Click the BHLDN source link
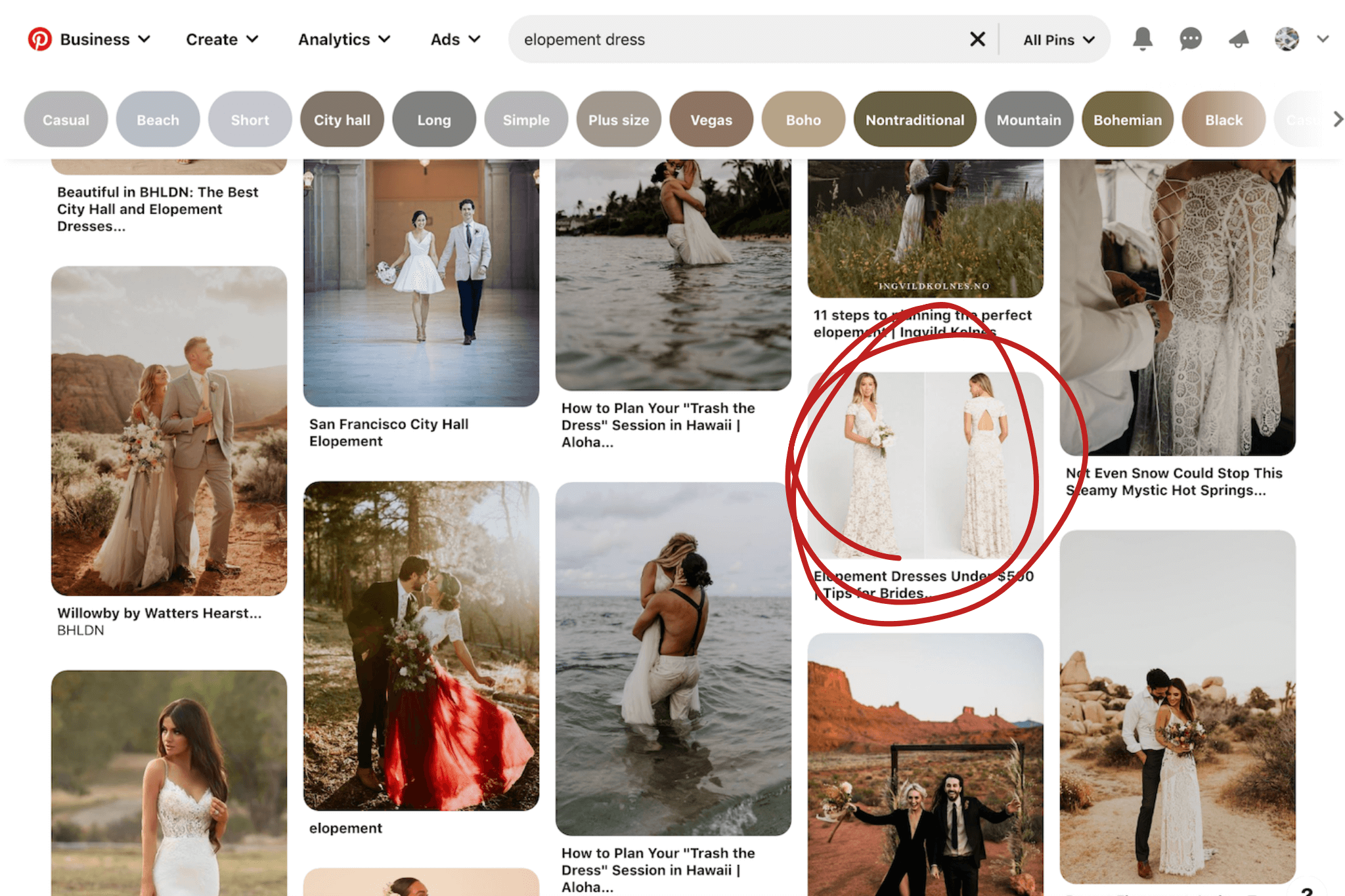 click(80, 630)
